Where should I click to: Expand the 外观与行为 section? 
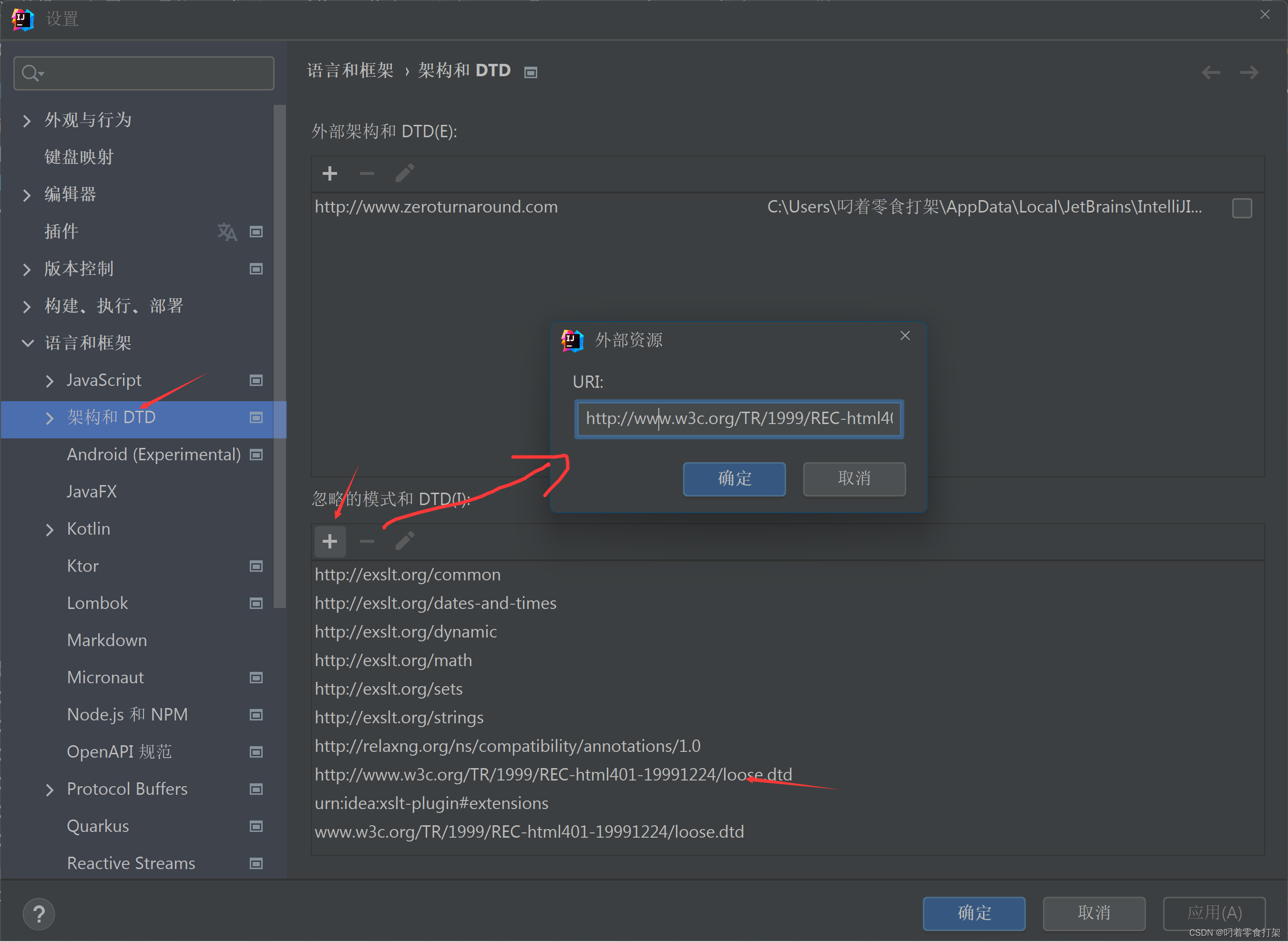click(x=27, y=121)
